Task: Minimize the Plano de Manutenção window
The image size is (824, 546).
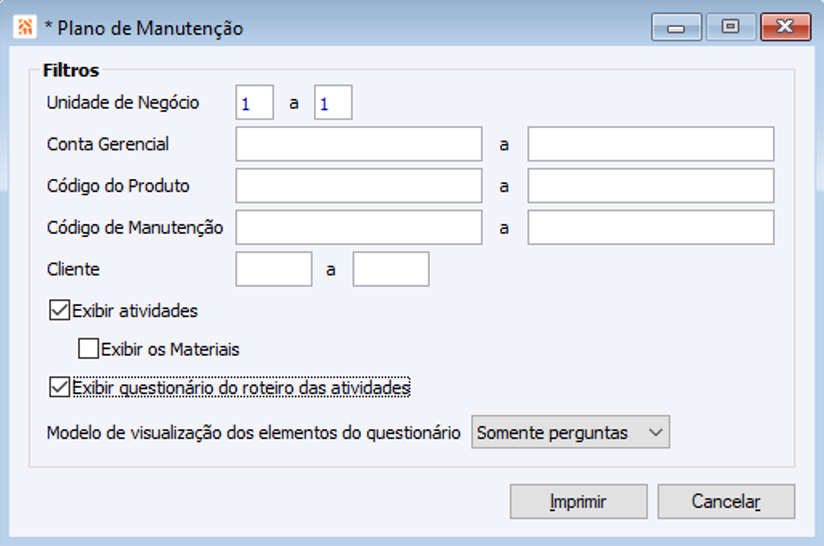Action: click(677, 28)
